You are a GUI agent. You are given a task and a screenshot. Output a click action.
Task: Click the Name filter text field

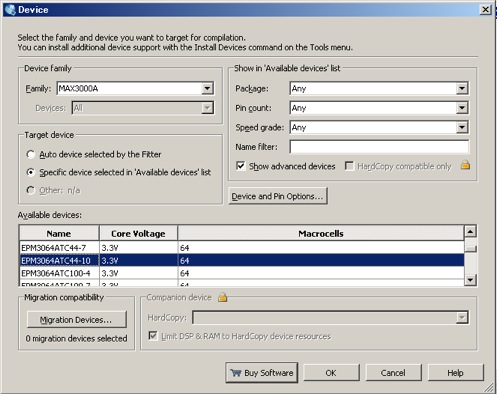pos(379,147)
